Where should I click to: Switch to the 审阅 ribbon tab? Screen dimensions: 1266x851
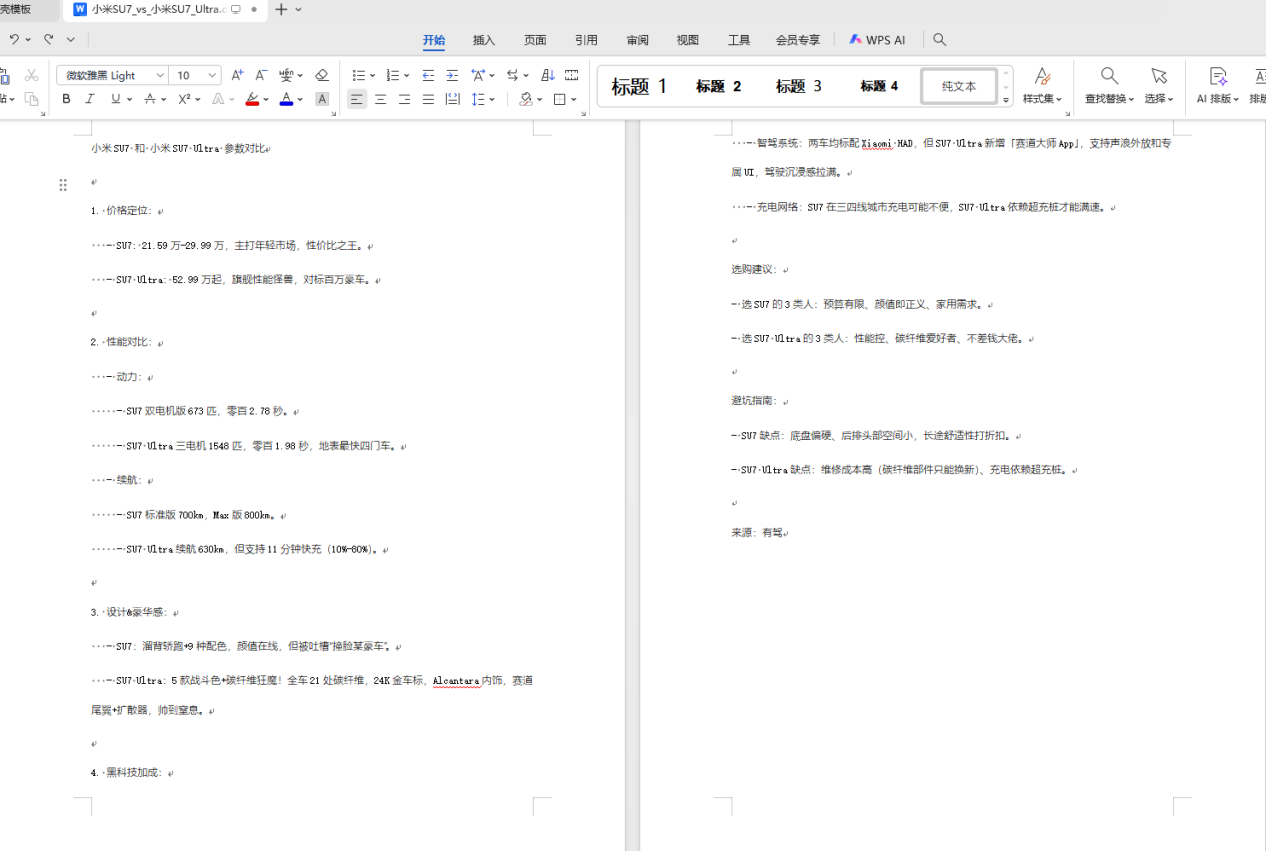click(637, 40)
